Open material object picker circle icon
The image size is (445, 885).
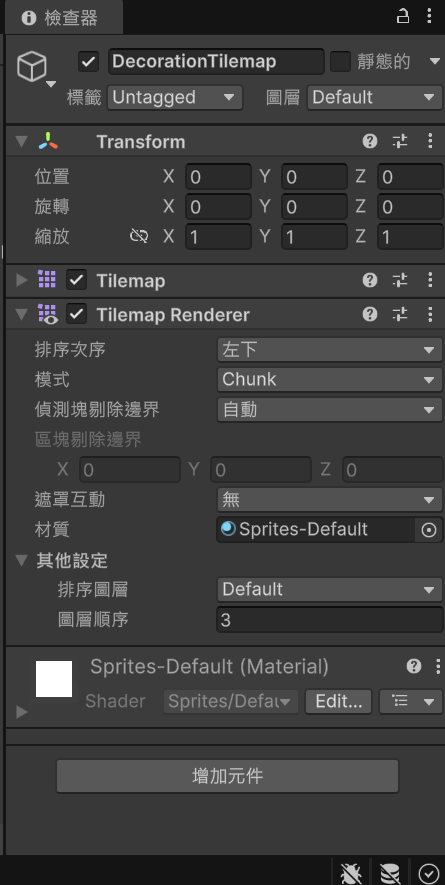[x=429, y=530]
